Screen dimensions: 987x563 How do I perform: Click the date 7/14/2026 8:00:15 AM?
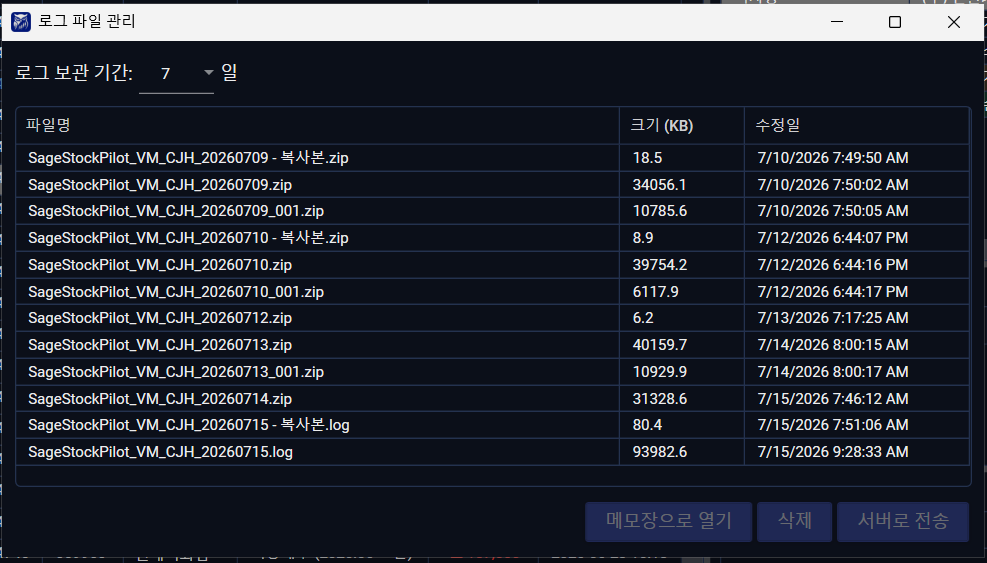pyautogui.click(x=833, y=345)
